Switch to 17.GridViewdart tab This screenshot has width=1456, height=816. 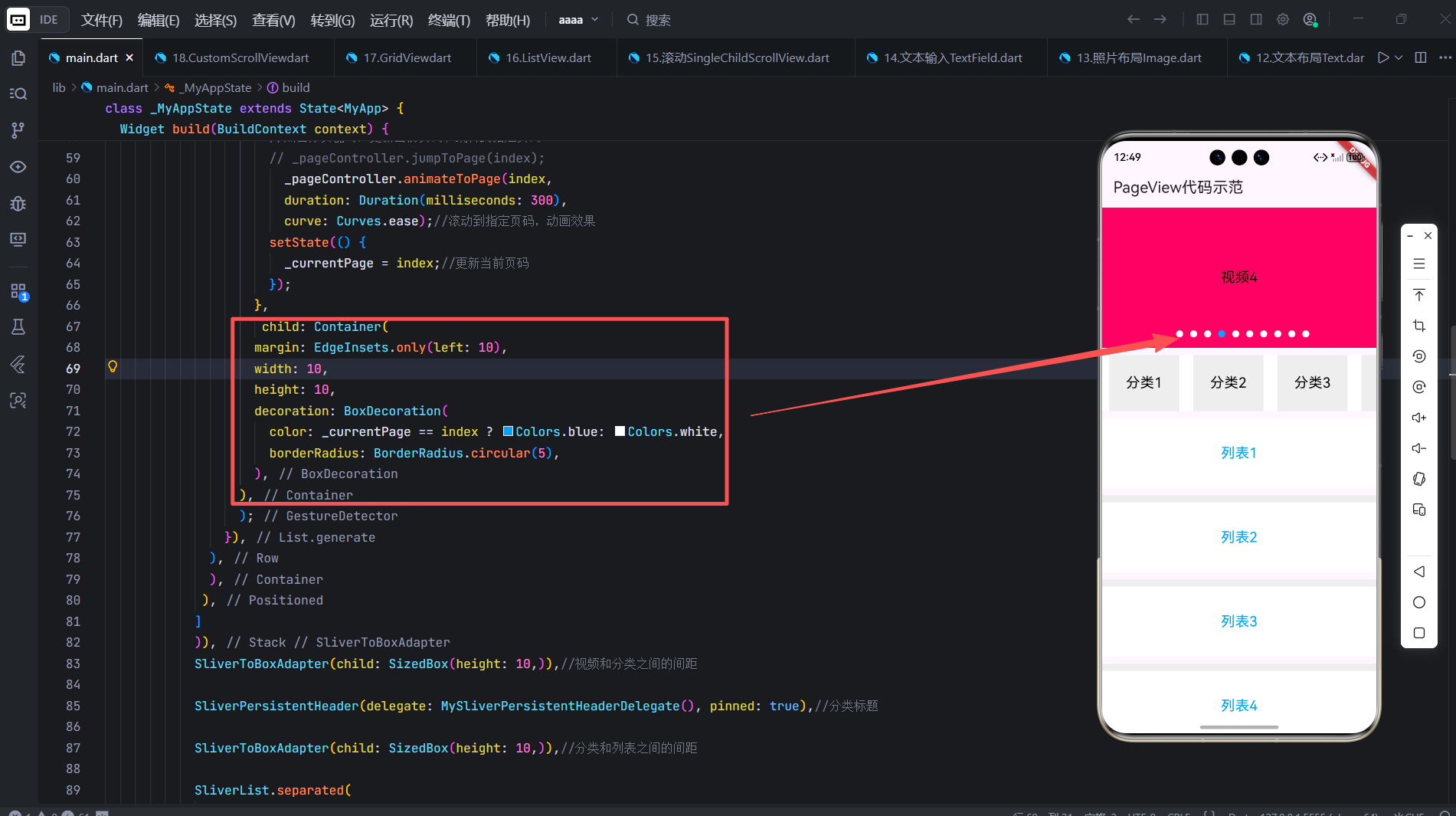coord(407,57)
